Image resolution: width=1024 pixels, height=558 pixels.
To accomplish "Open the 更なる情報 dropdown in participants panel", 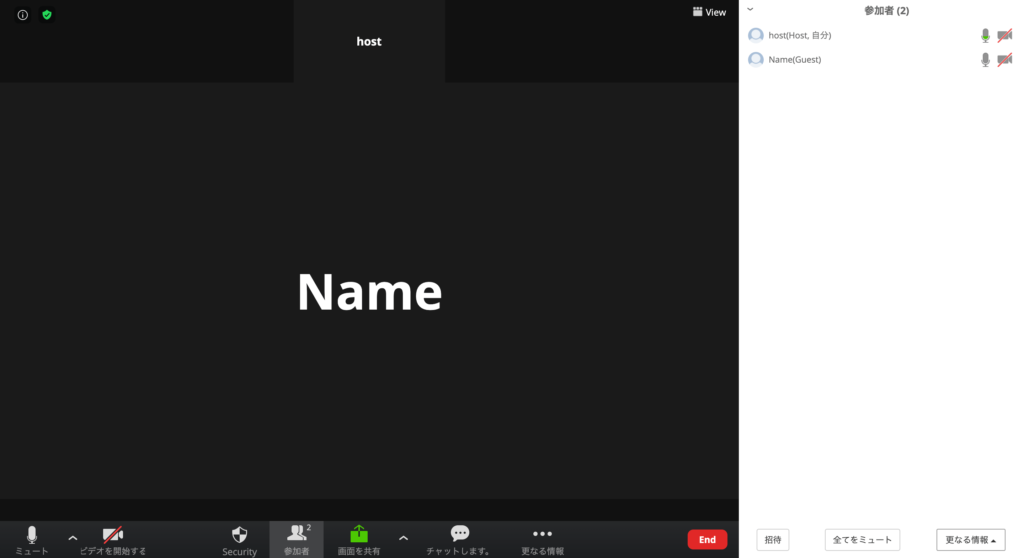I will pos(970,540).
